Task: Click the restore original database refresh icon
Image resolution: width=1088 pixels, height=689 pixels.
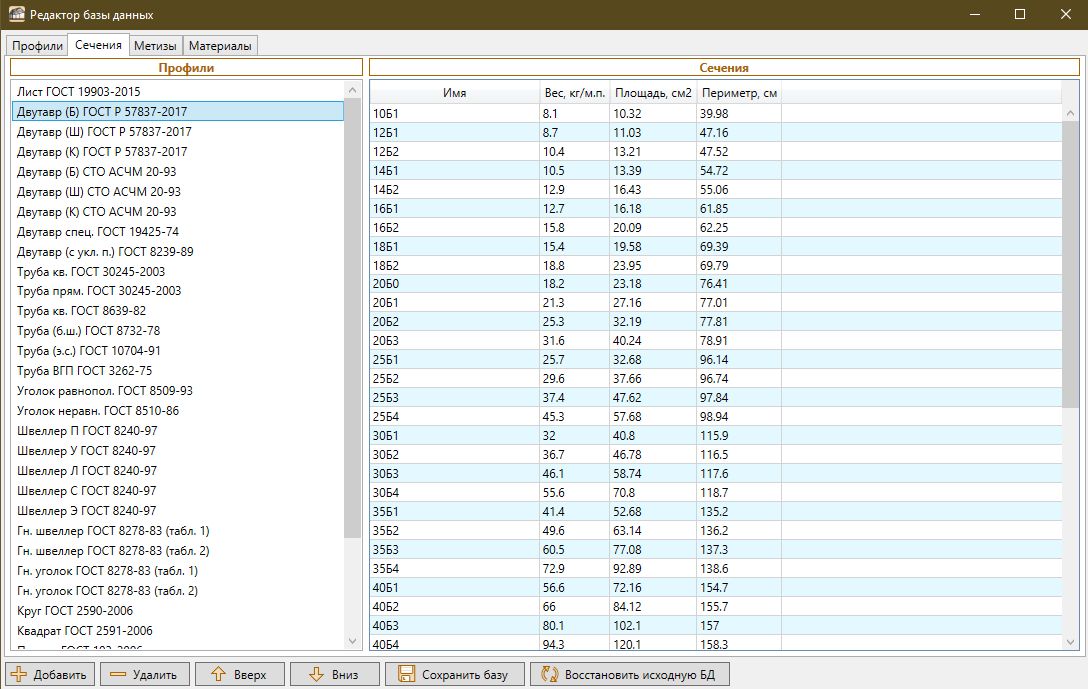Action: pos(549,674)
